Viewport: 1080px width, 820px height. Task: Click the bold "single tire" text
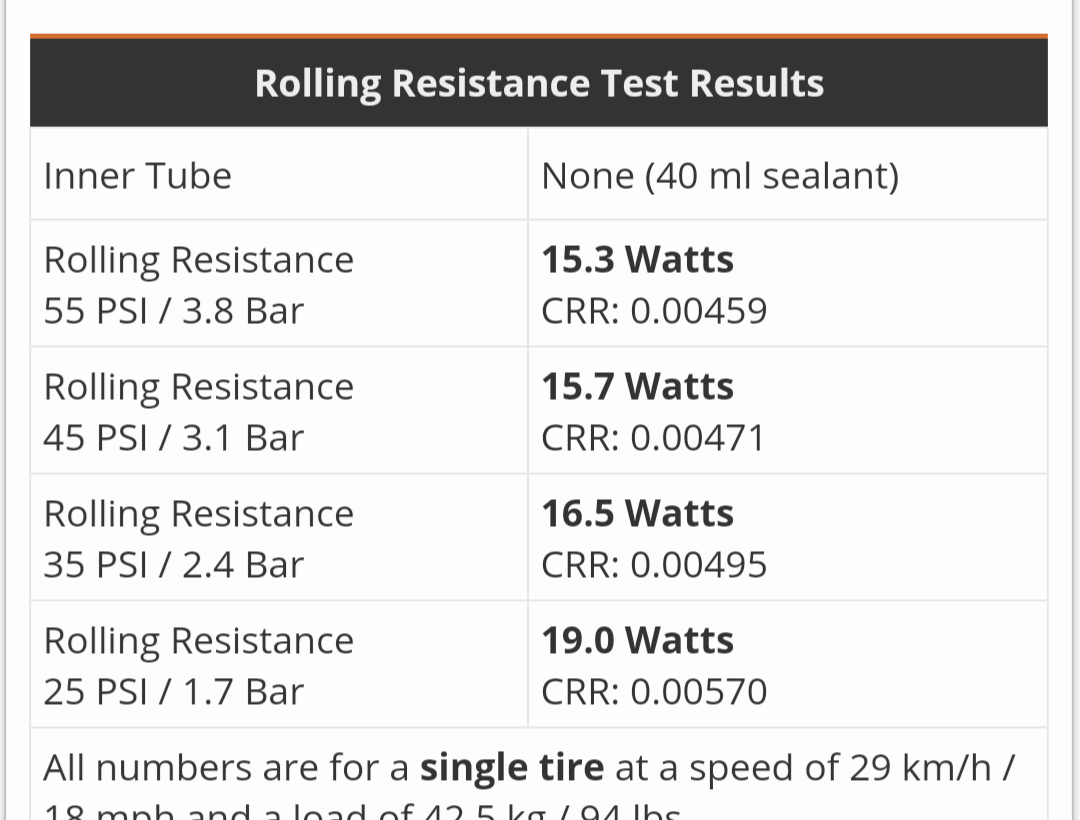512,768
